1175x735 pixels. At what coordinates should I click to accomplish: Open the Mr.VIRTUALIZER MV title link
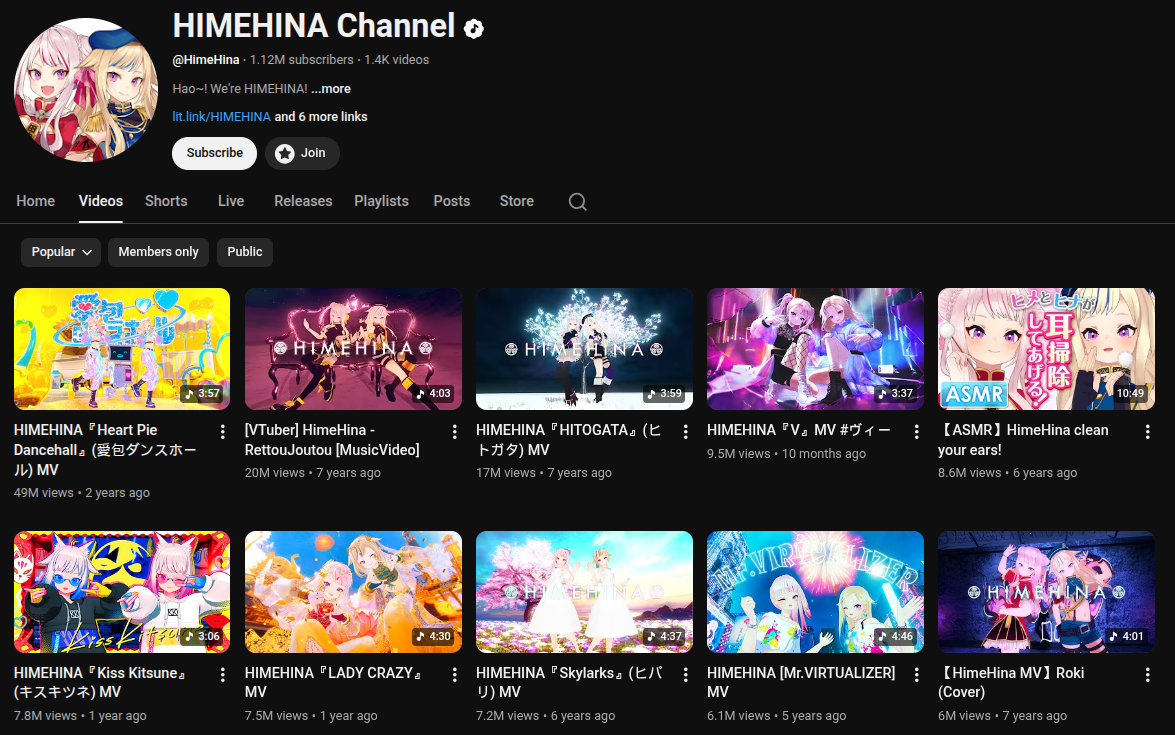tap(801, 683)
